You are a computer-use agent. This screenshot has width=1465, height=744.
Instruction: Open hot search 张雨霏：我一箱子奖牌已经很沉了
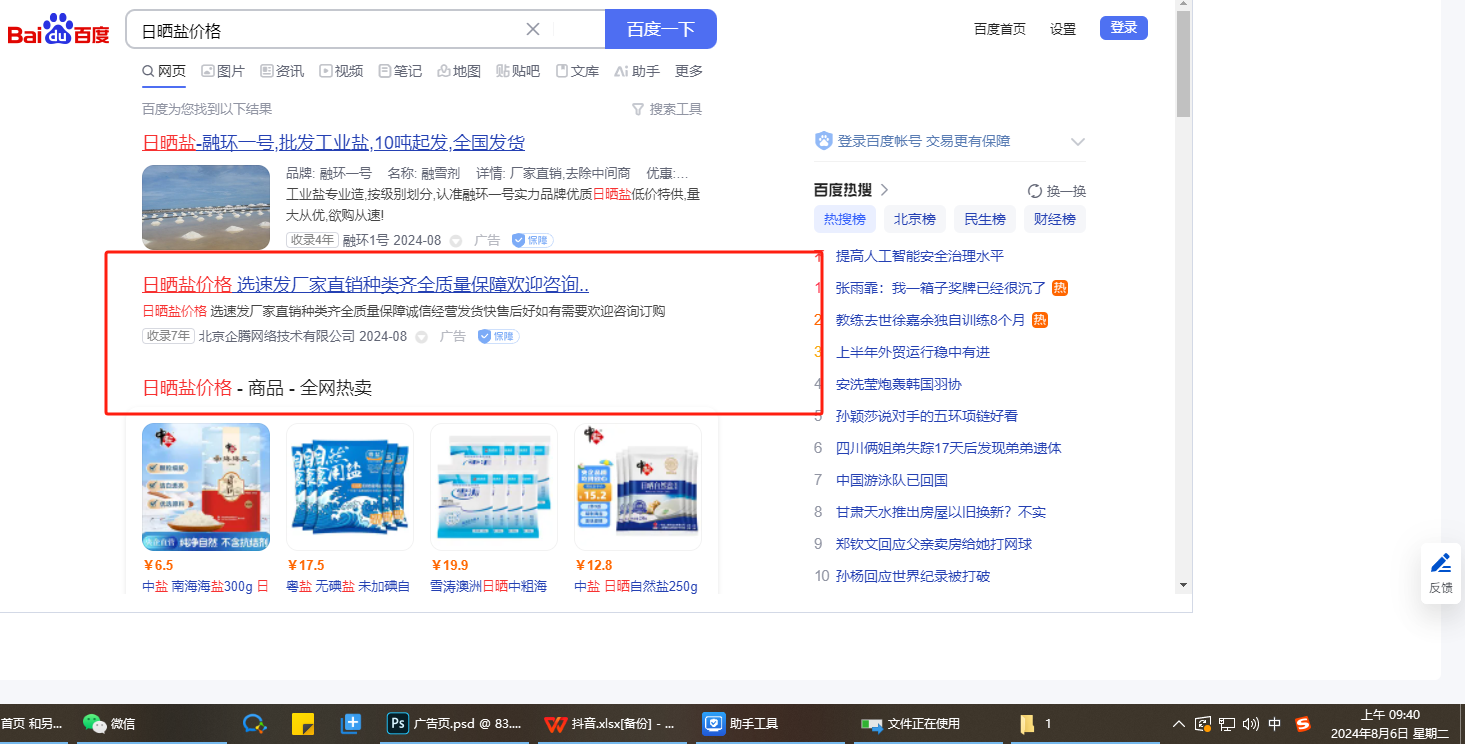[942, 288]
